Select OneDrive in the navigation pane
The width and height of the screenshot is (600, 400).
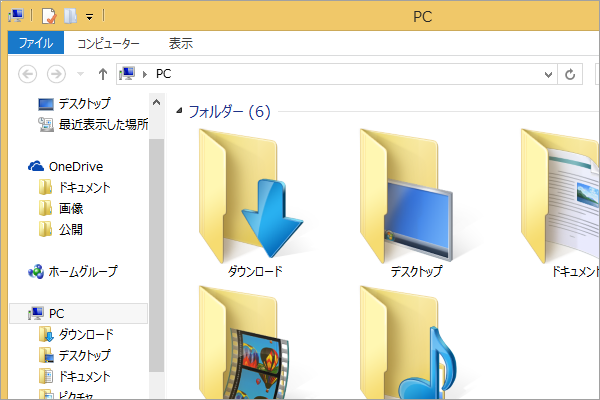[x=65, y=167]
